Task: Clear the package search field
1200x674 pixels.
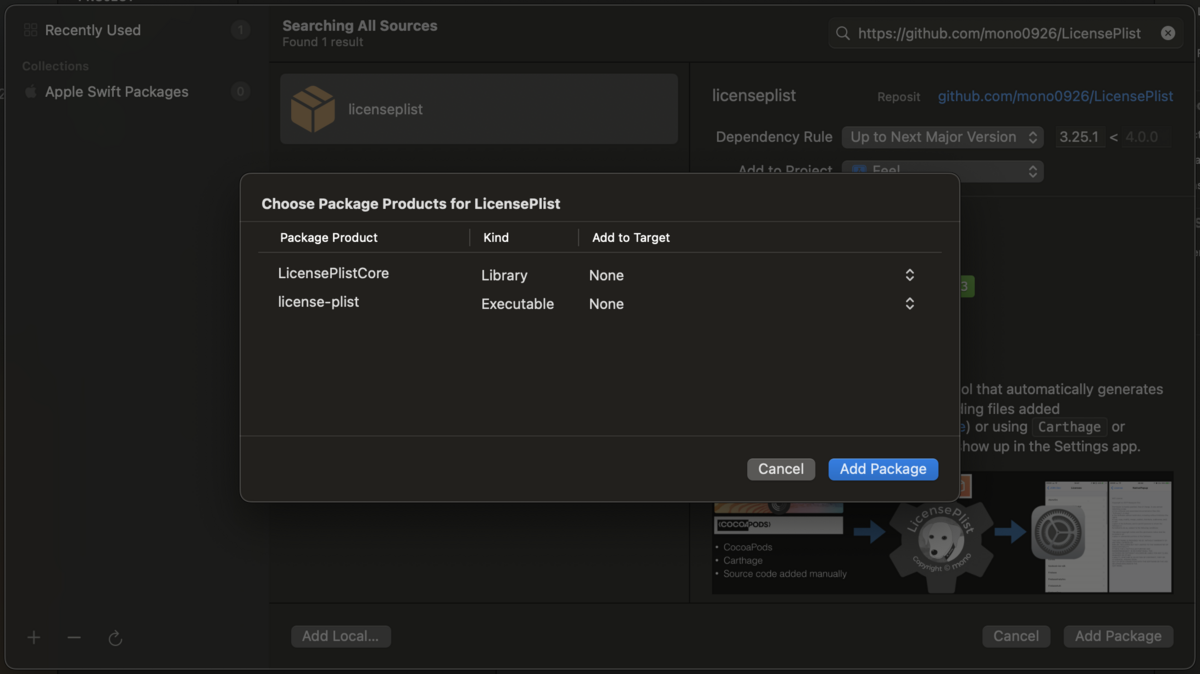Action: pos(1168,33)
